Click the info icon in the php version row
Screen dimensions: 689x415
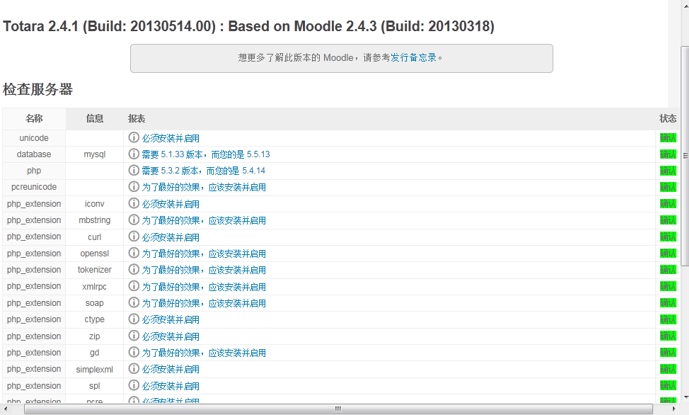tap(134, 170)
